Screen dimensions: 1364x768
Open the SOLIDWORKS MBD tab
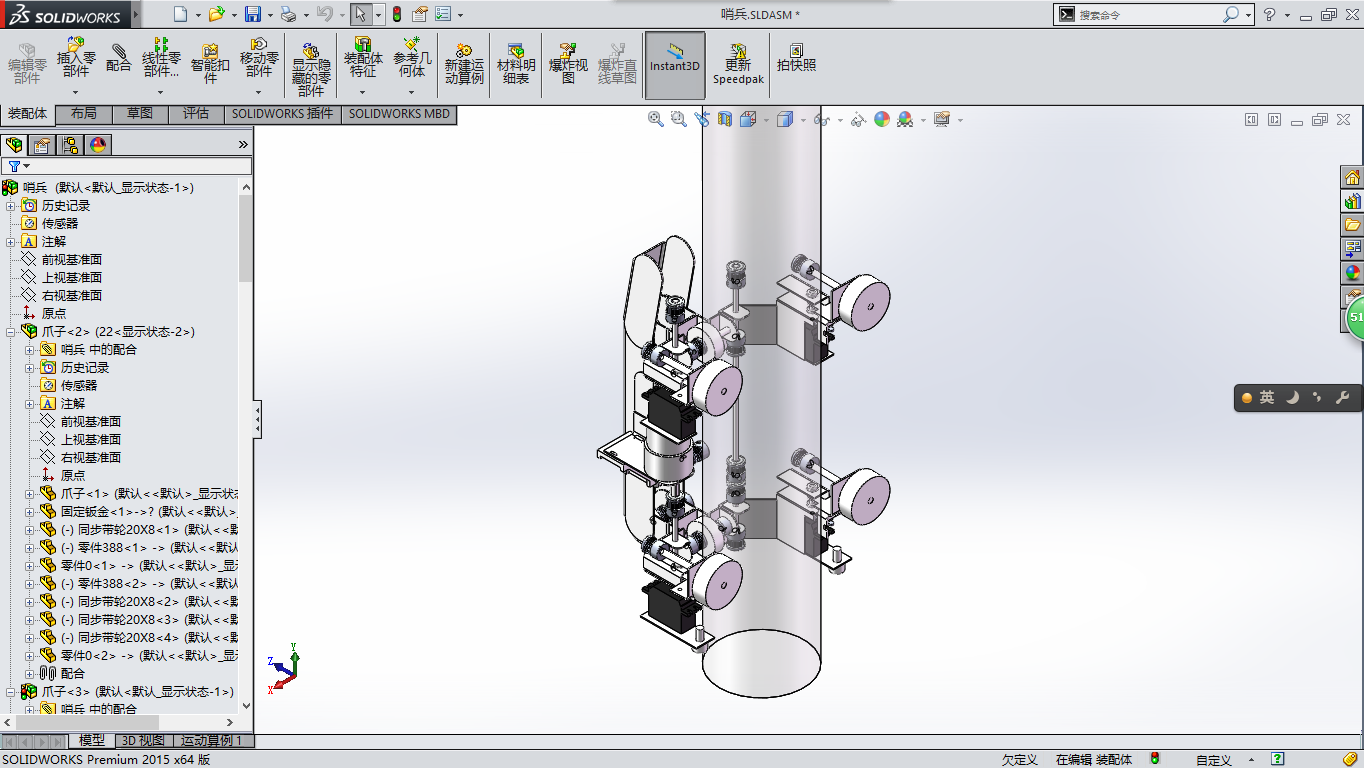coord(399,114)
